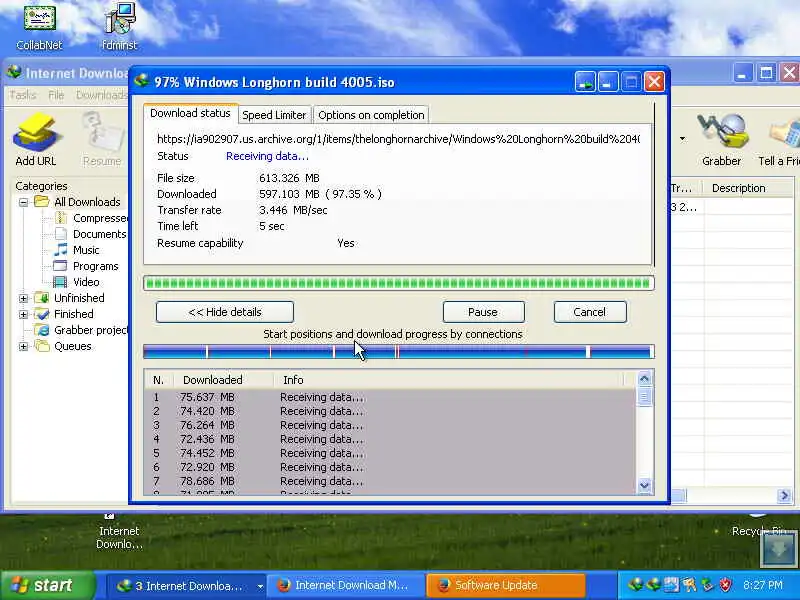Screen dimensions: 800x600
Task: Click the Info column header
Action: [x=449, y=380]
